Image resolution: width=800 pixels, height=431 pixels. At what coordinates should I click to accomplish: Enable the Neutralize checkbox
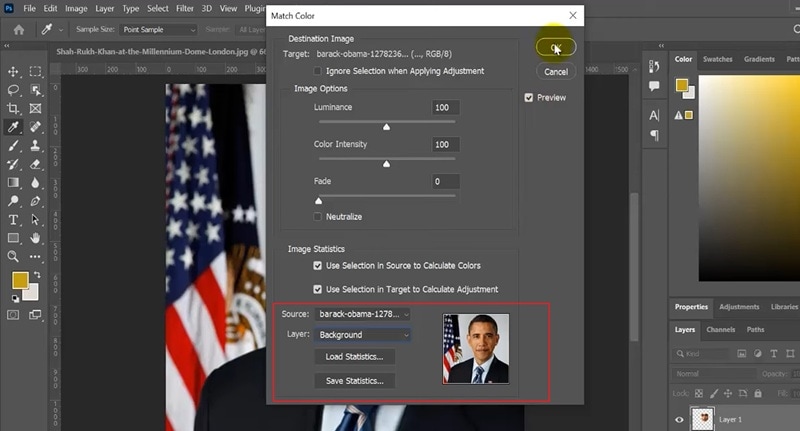pyautogui.click(x=317, y=217)
